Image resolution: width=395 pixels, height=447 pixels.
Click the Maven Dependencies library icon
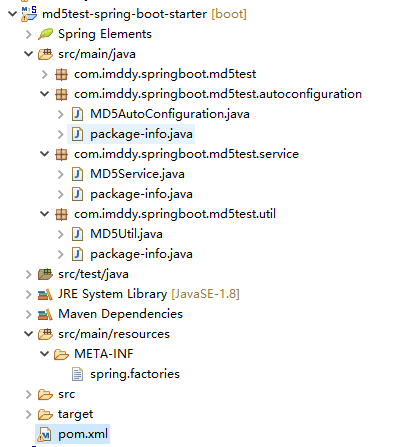pos(45,314)
